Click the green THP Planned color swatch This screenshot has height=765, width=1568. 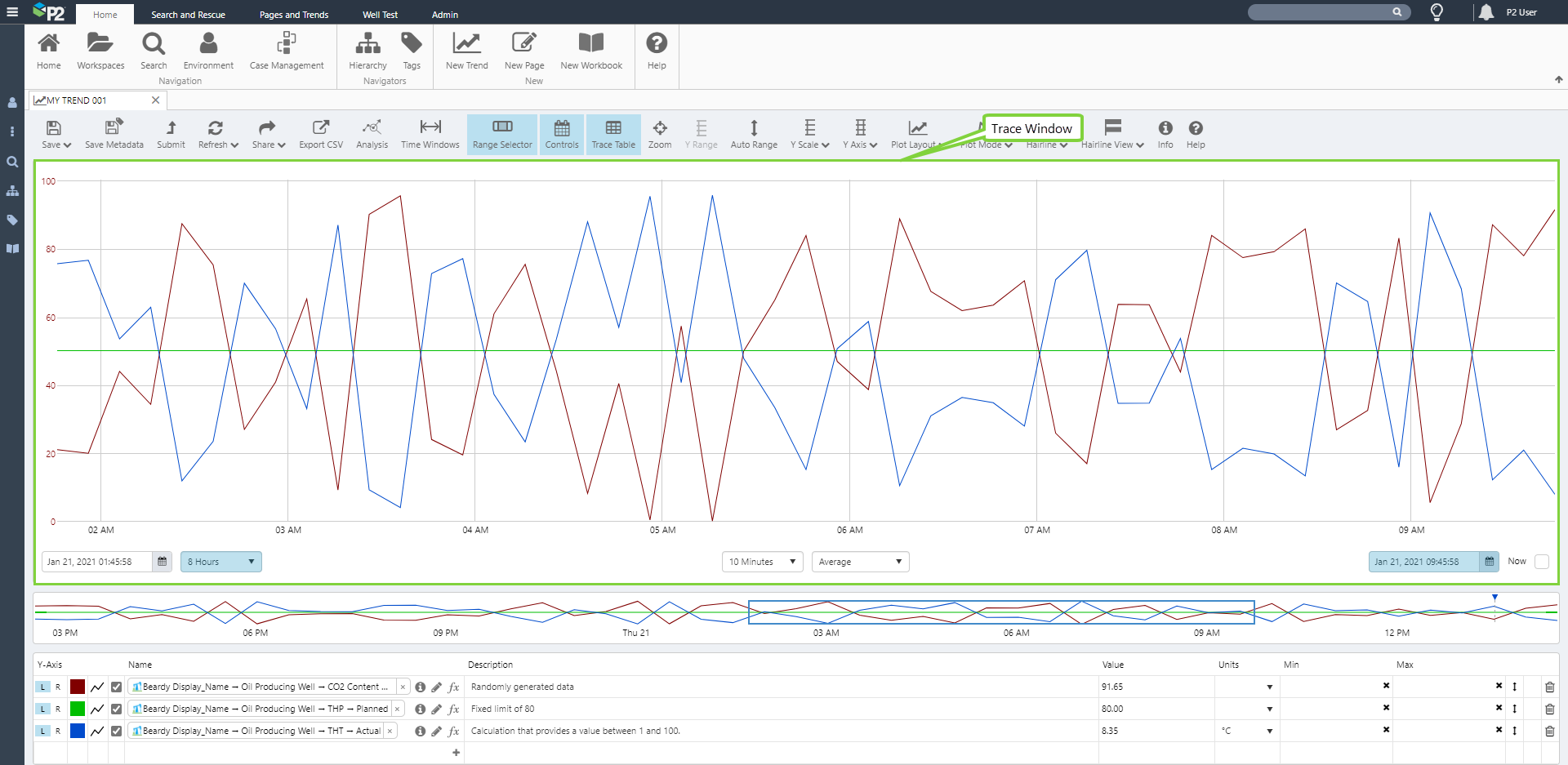78,709
